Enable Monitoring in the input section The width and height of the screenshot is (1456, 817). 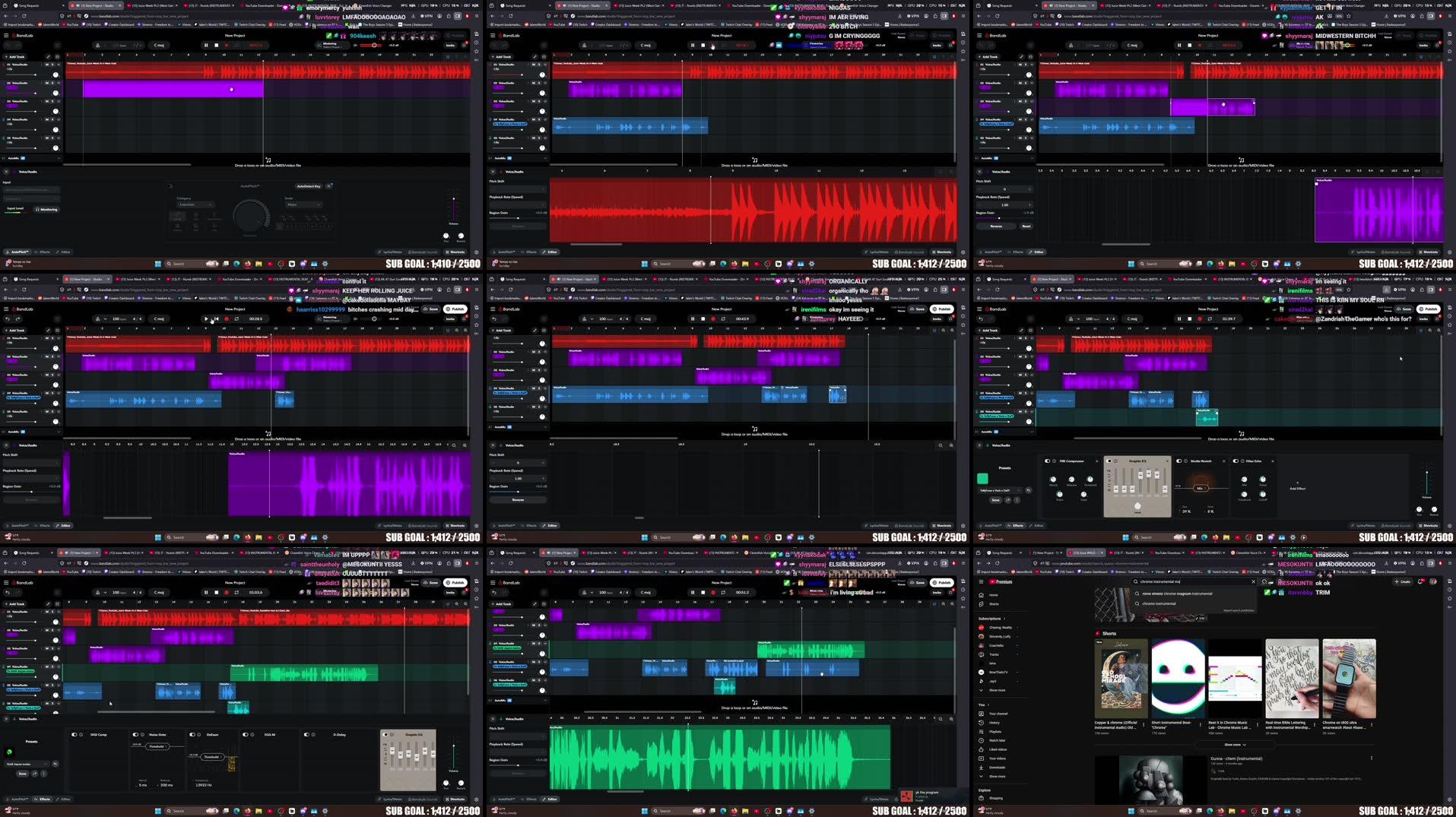tap(47, 209)
